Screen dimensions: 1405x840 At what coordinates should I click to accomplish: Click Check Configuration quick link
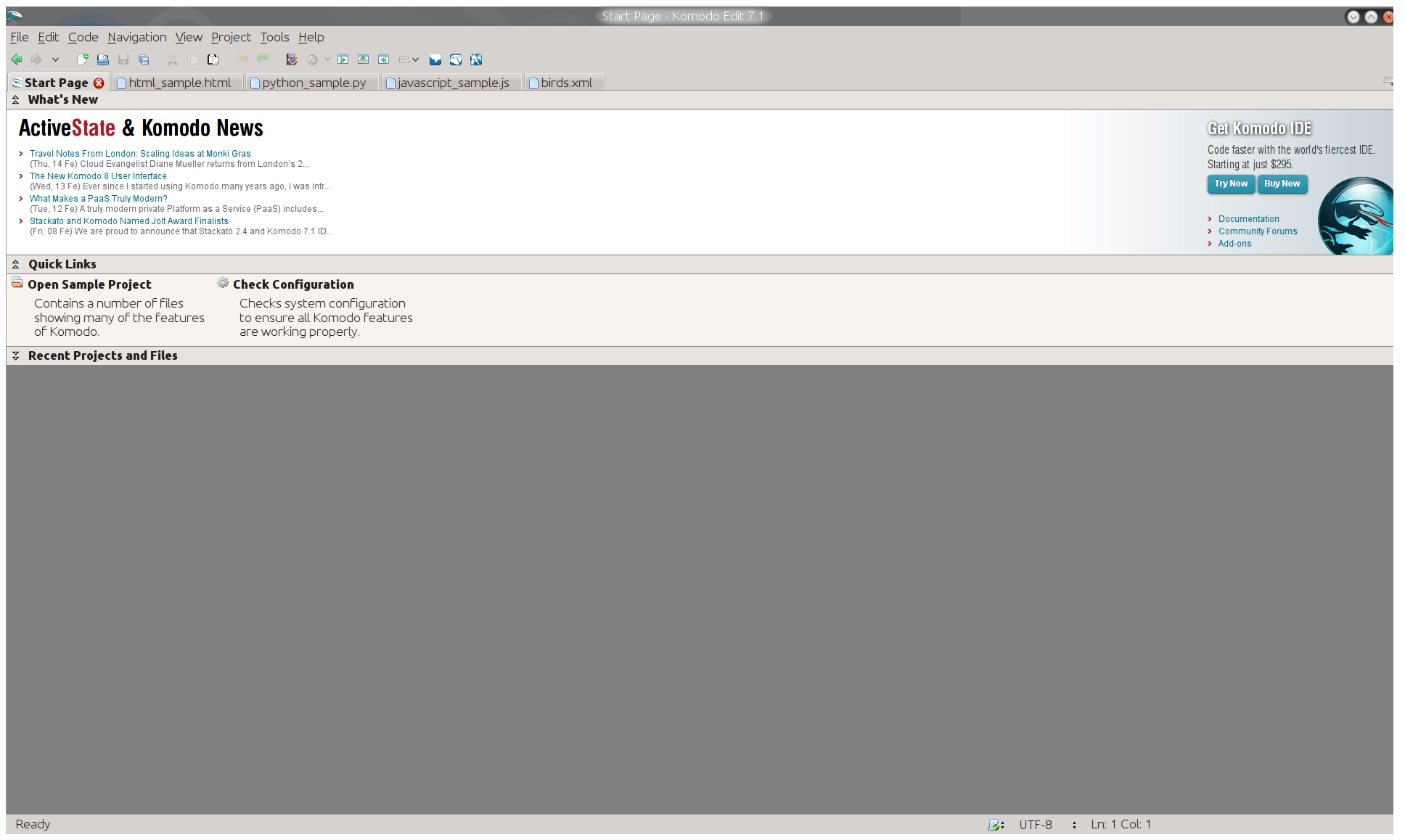pos(293,284)
